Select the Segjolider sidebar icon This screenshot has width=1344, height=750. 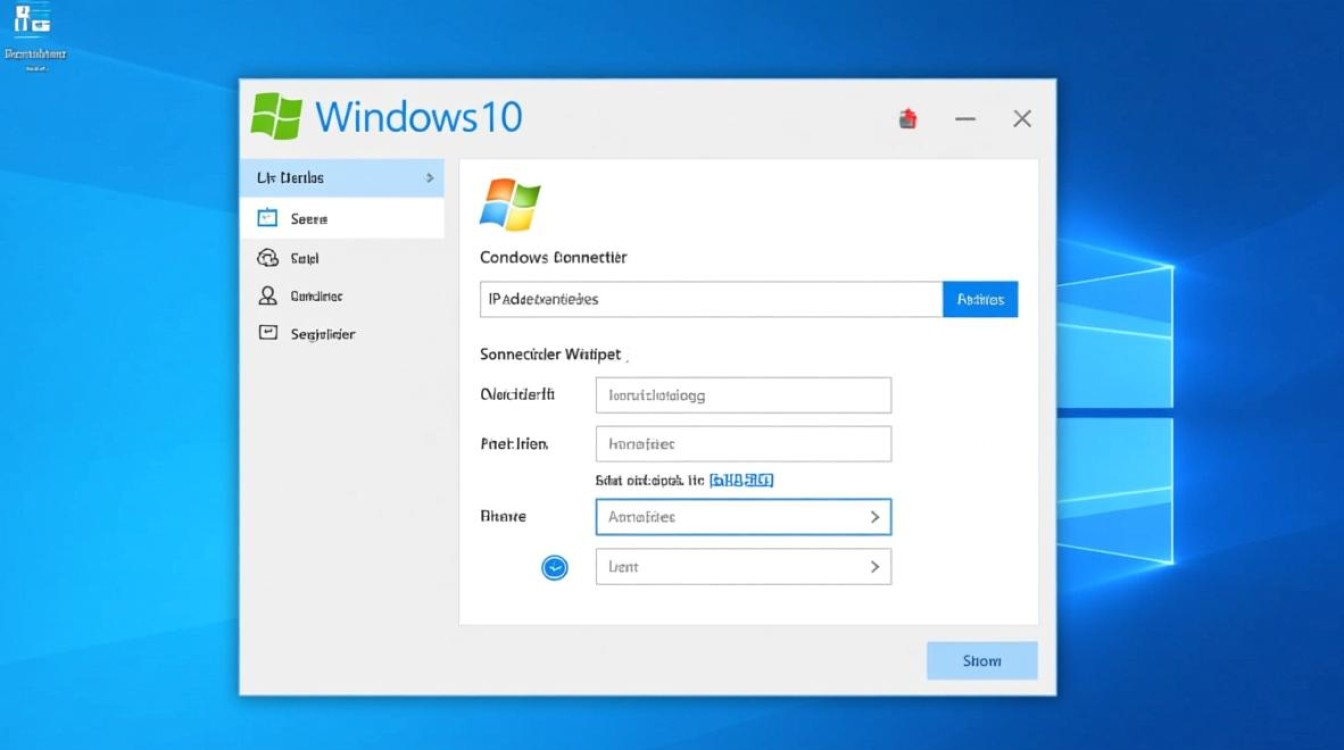[x=266, y=333]
